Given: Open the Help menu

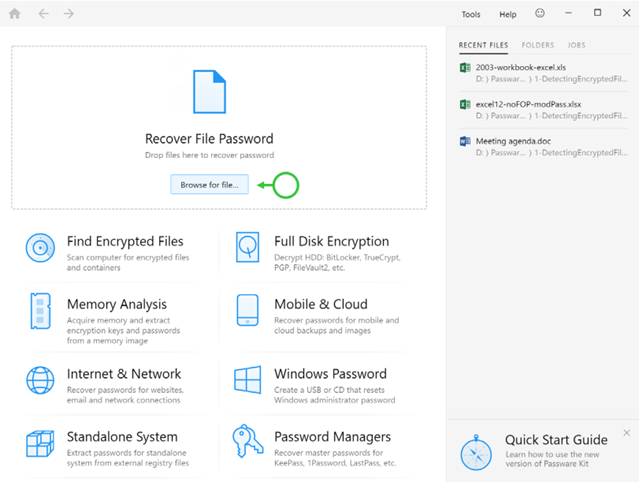Looking at the screenshot, I should tap(508, 14).
